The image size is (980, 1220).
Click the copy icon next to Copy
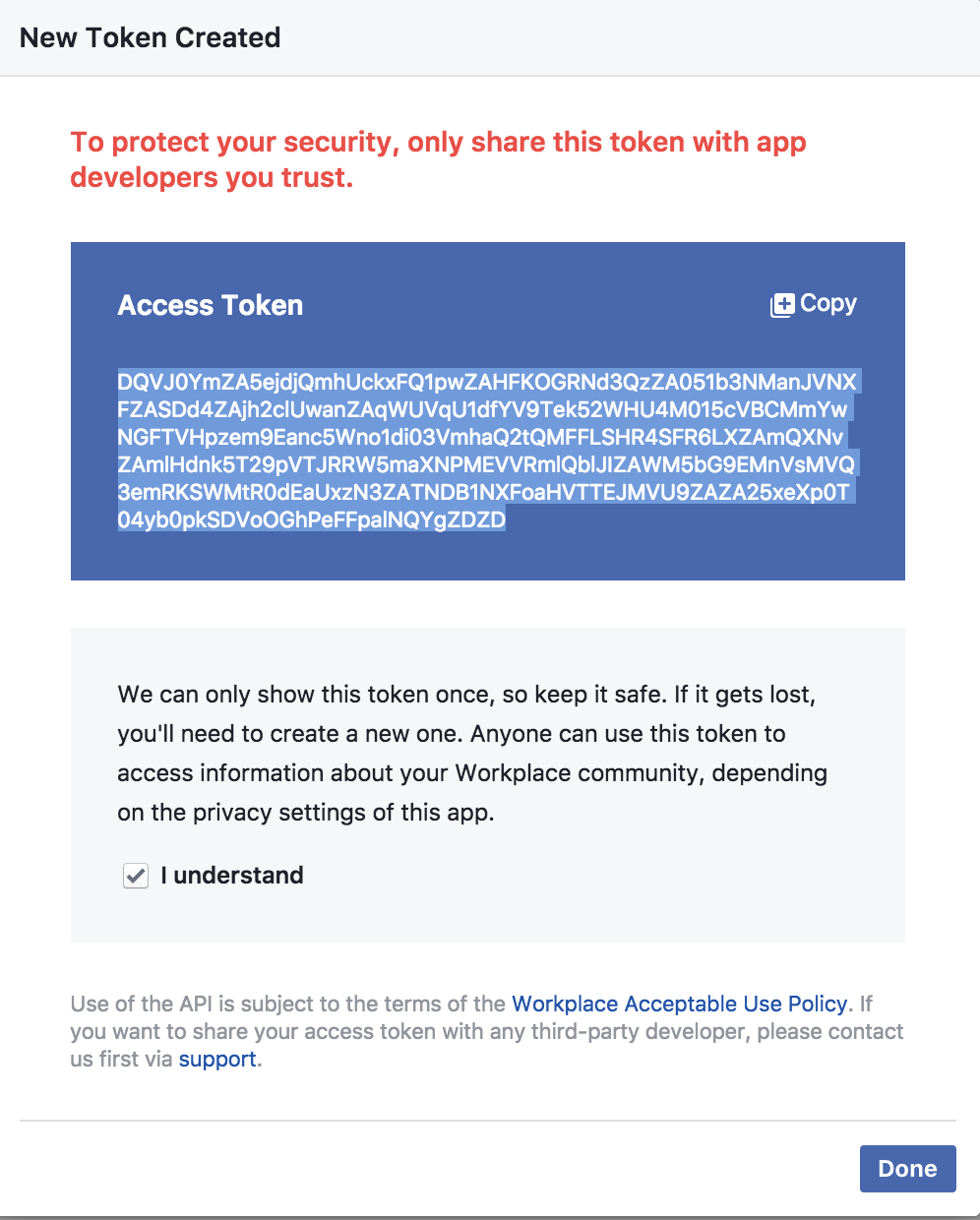[782, 305]
